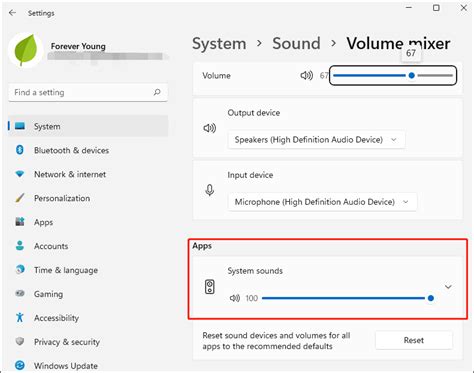This screenshot has width=474, height=373.
Task: Click the System sounds volume slider
Action: tap(348, 298)
